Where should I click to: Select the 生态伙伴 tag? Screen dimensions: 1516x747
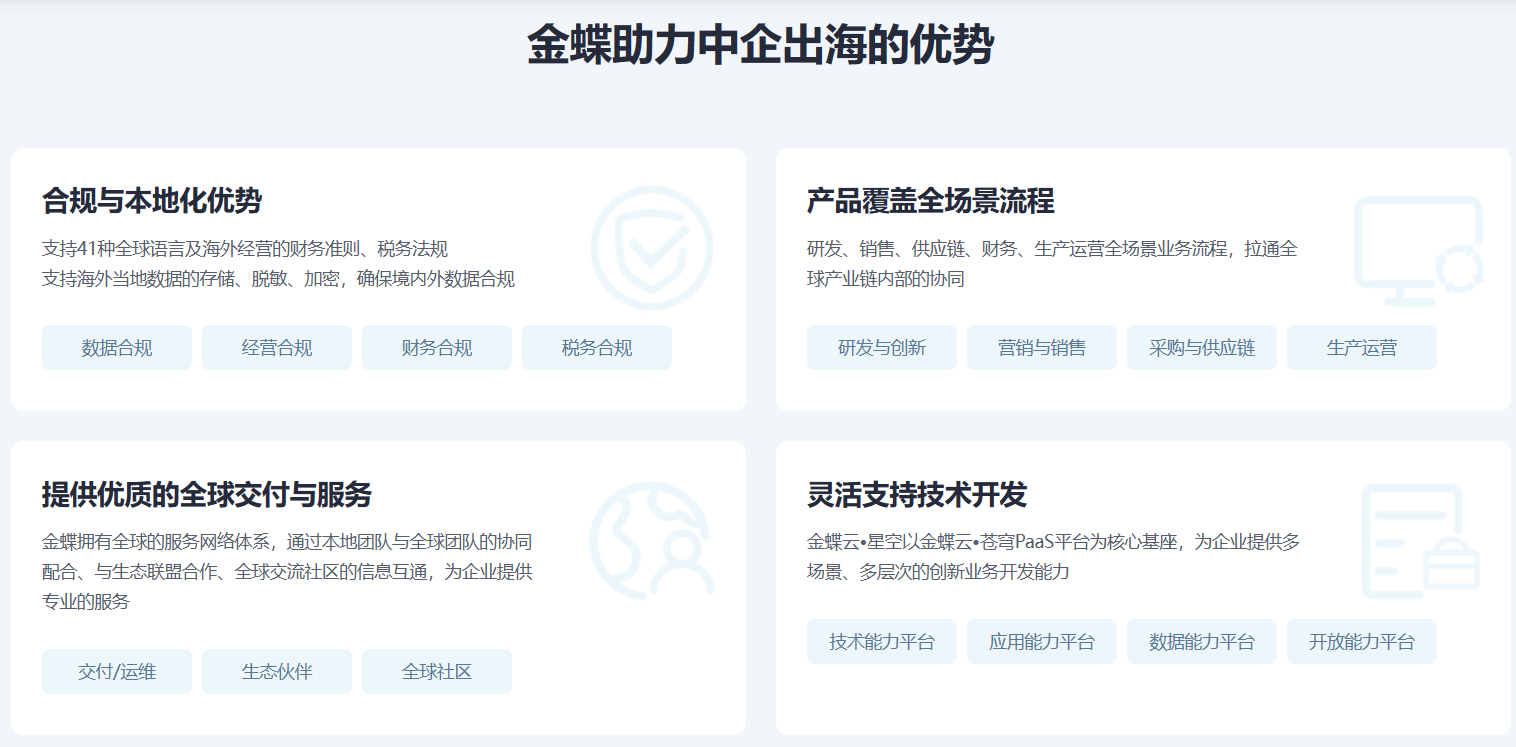click(277, 672)
